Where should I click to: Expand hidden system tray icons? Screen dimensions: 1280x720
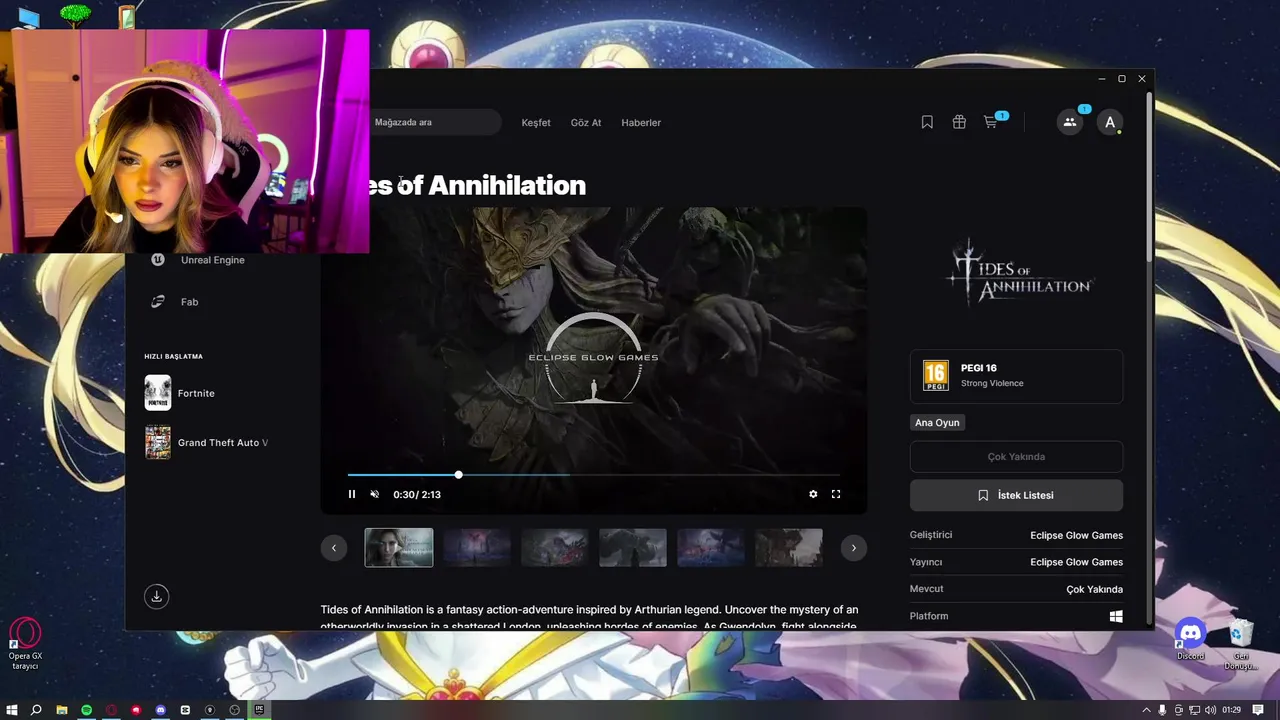click(x=1146, y=710)
